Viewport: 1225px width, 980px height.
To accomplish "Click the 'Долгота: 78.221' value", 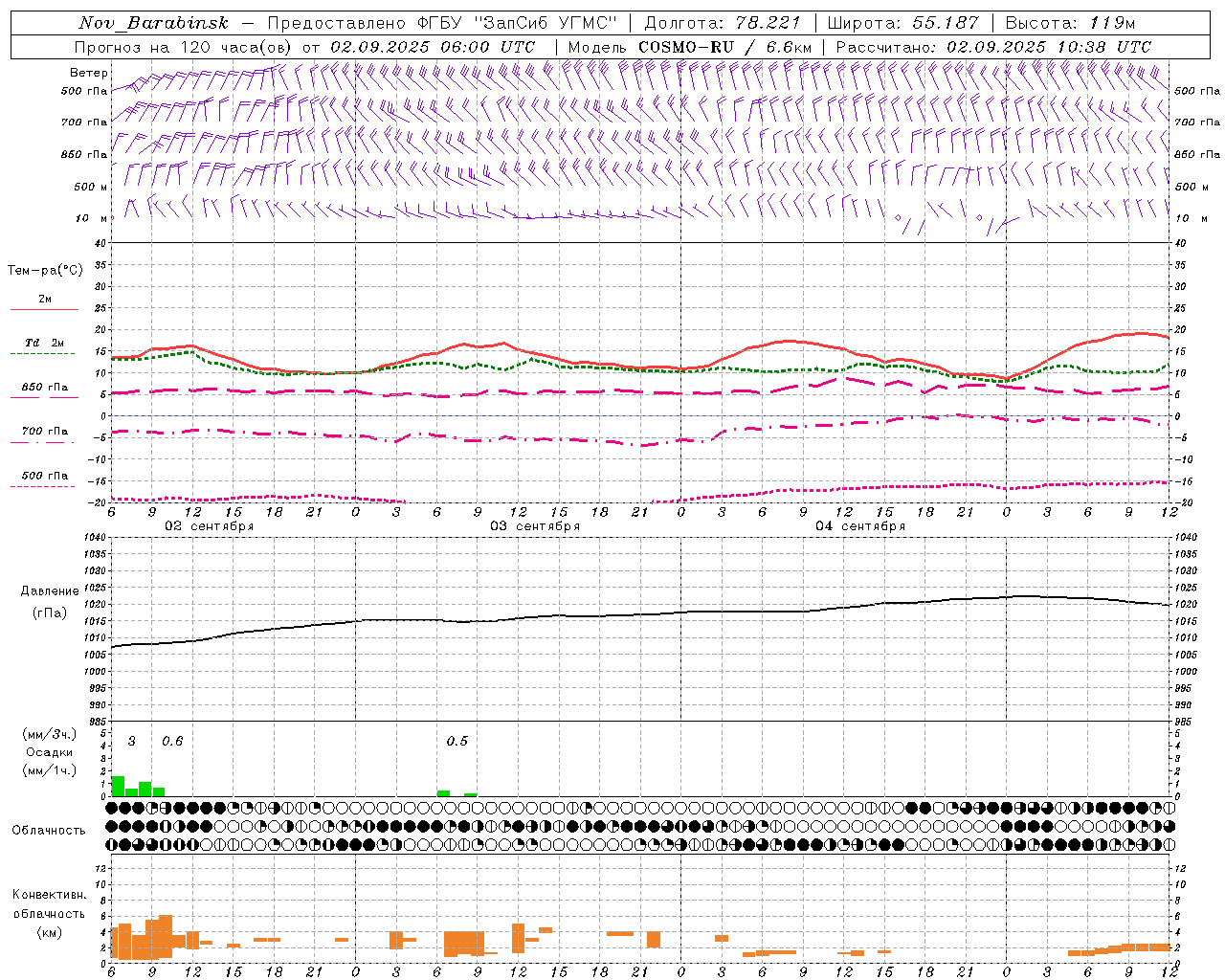I will (723, 23).
